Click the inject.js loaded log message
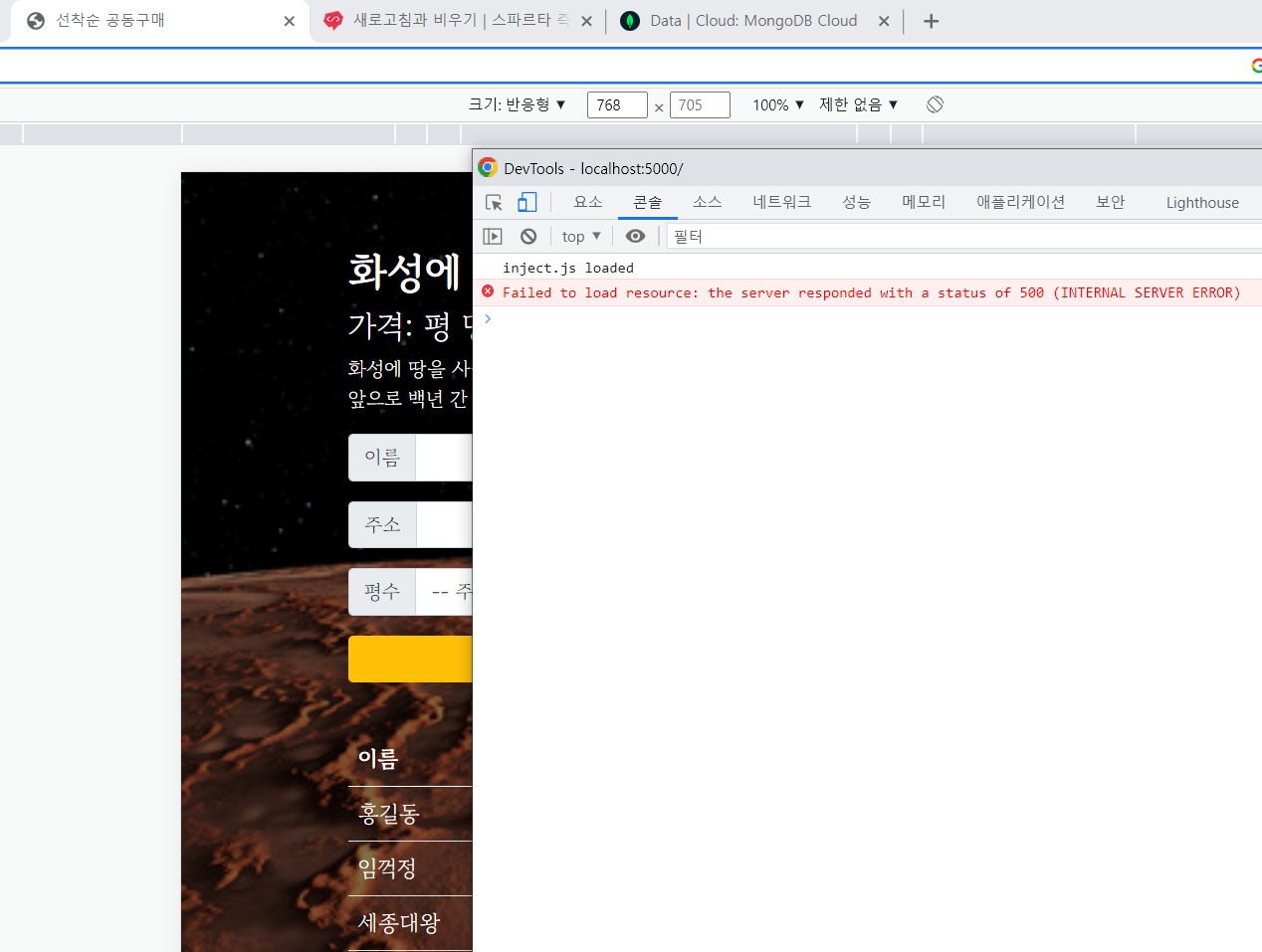 pos(568,268)
